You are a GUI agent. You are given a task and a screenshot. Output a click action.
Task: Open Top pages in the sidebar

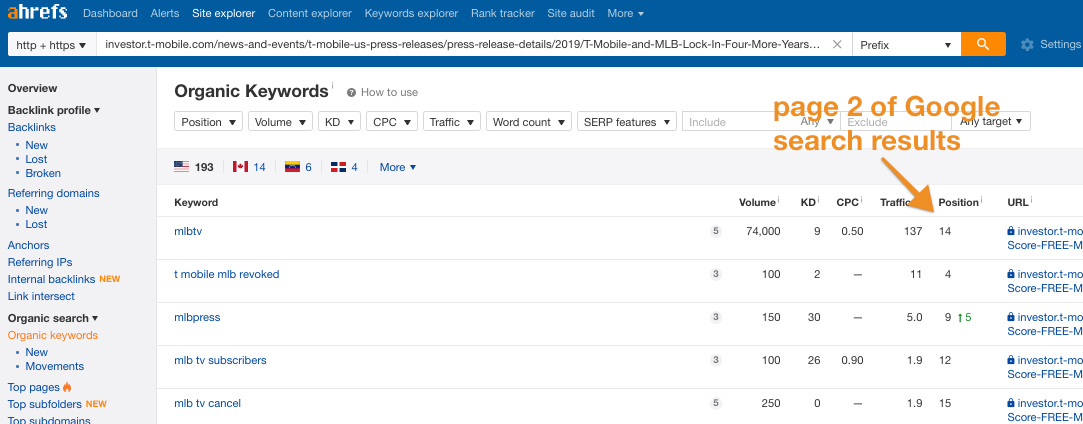tap(33, 387)
